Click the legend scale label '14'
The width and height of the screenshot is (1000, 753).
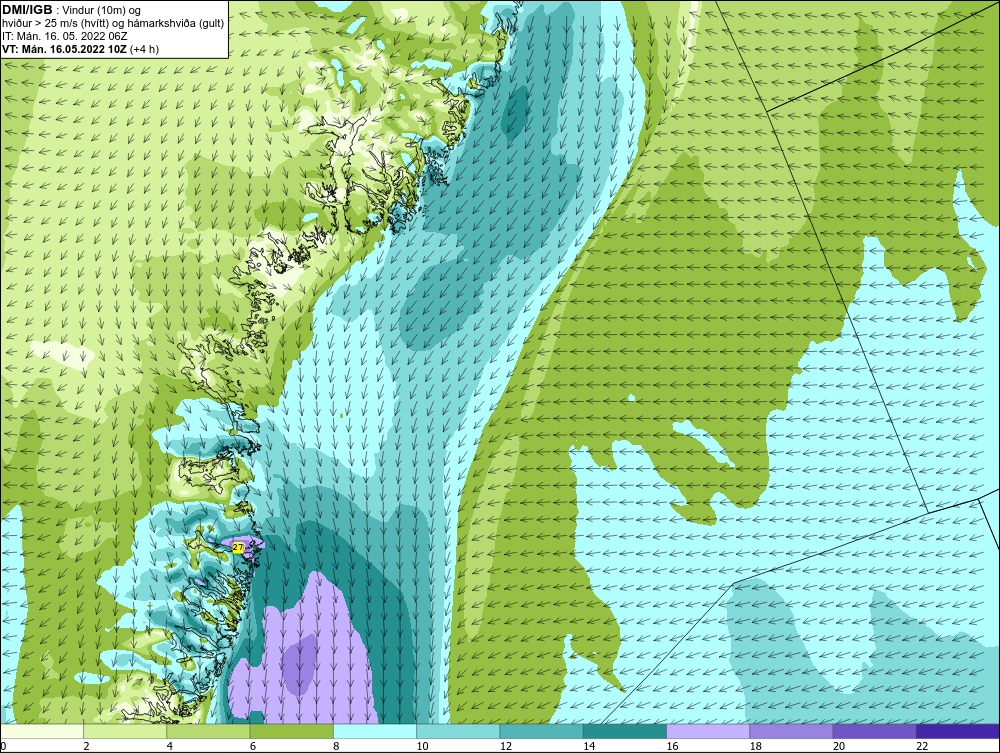[x=589, y=747]
